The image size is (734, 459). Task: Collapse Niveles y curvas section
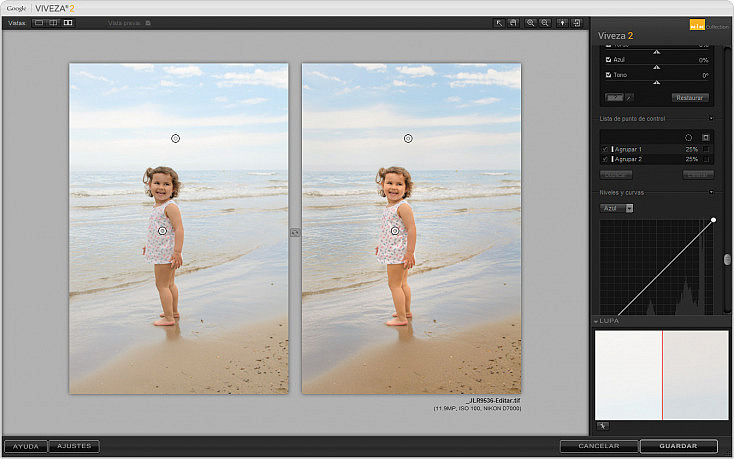[711, 192]
